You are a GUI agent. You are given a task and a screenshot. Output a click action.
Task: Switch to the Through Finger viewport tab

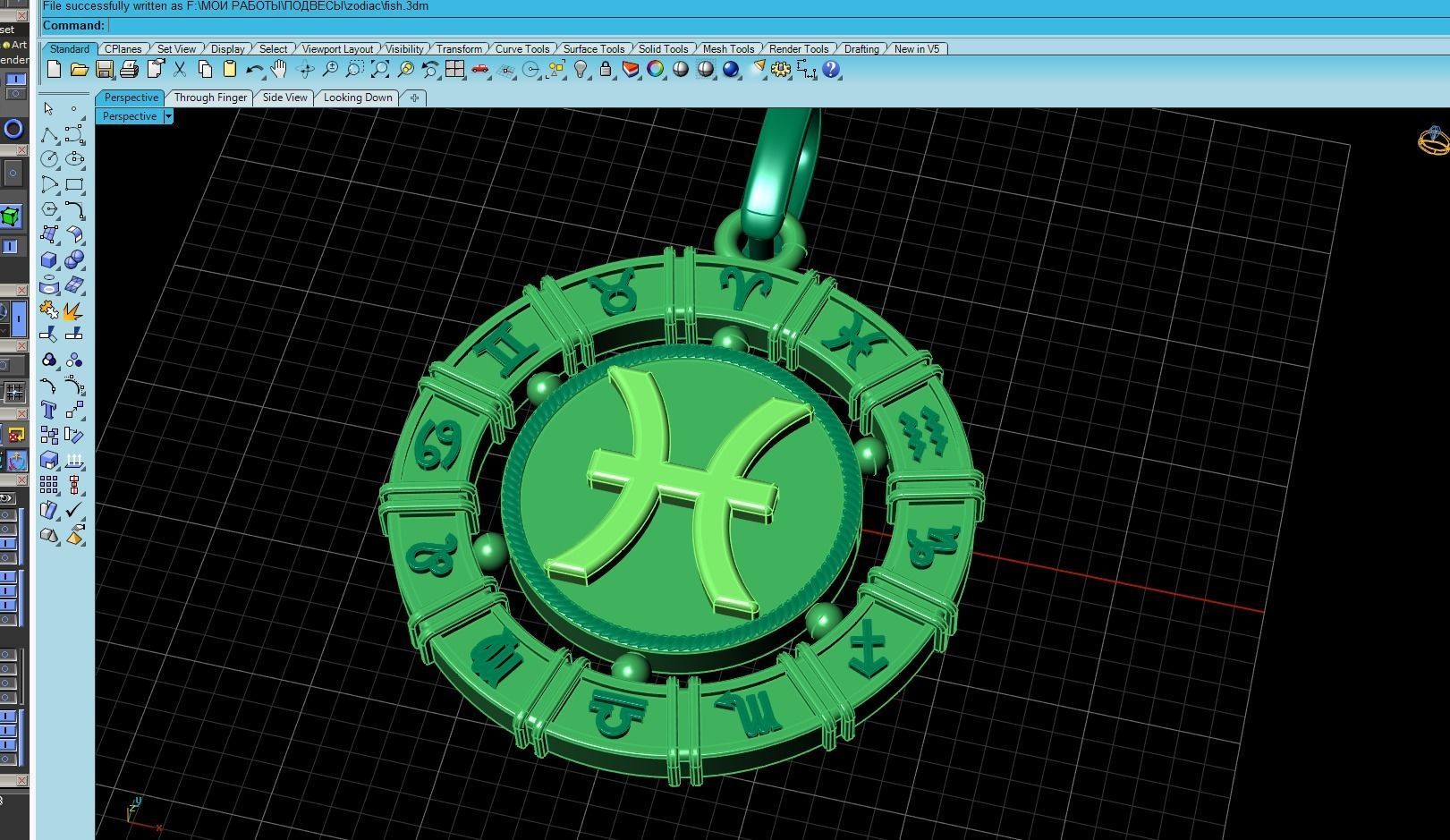point(210,98)
